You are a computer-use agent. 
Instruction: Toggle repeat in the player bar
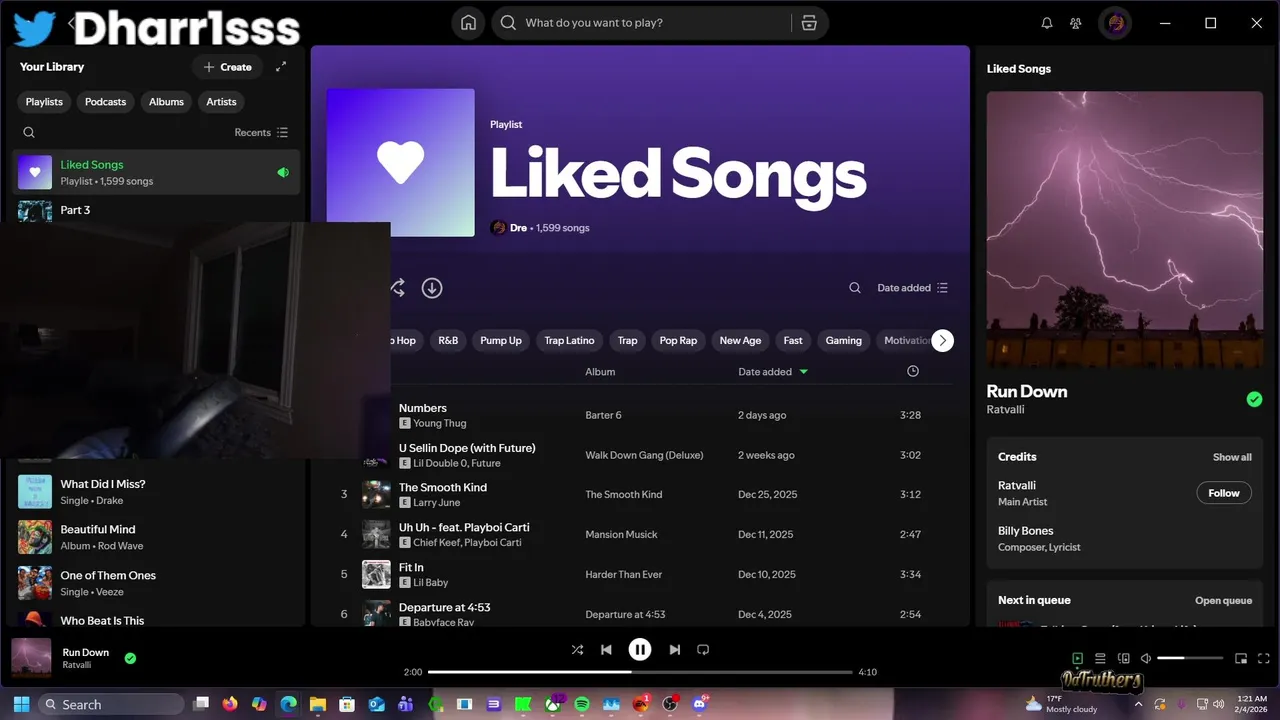pyautogui.click(x=703, y=650)
